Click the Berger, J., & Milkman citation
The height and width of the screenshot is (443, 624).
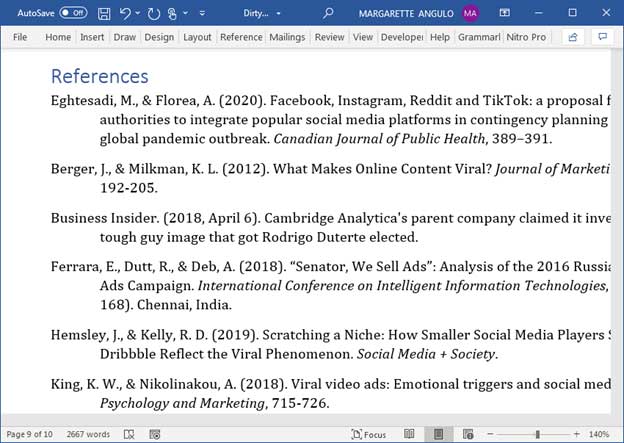331,169
